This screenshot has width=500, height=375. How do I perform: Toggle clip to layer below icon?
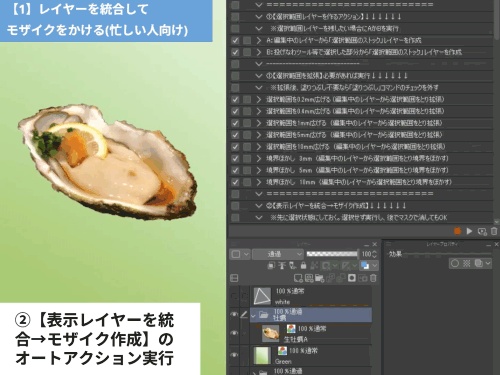pyautogui.click(x=271, y=266)
